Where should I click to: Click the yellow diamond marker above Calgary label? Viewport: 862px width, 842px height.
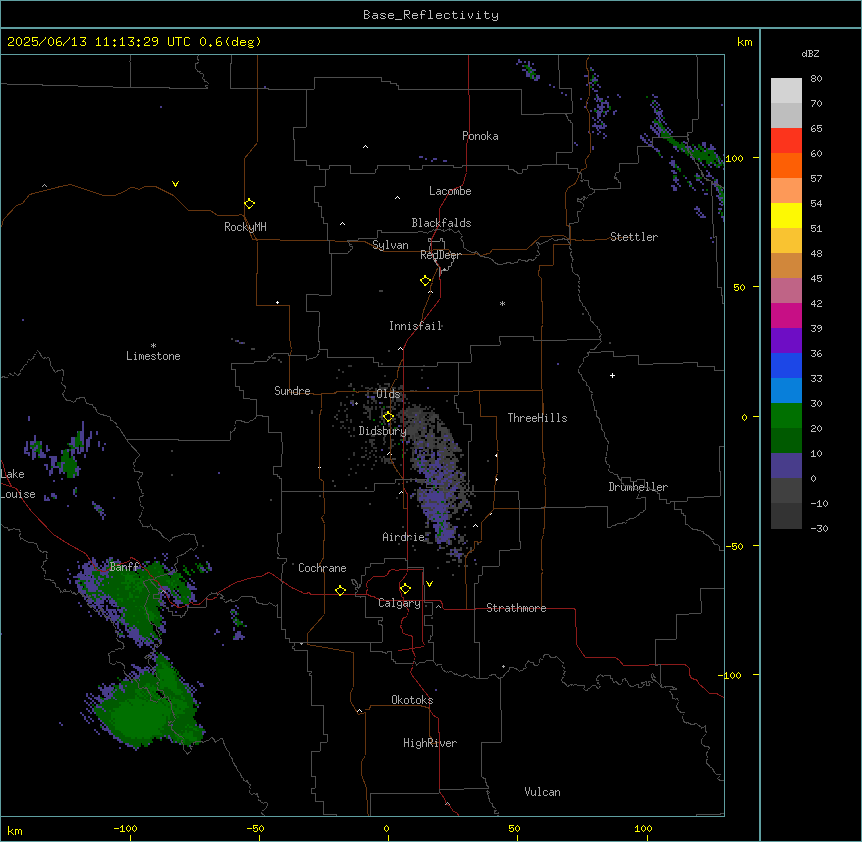point(406,589)
